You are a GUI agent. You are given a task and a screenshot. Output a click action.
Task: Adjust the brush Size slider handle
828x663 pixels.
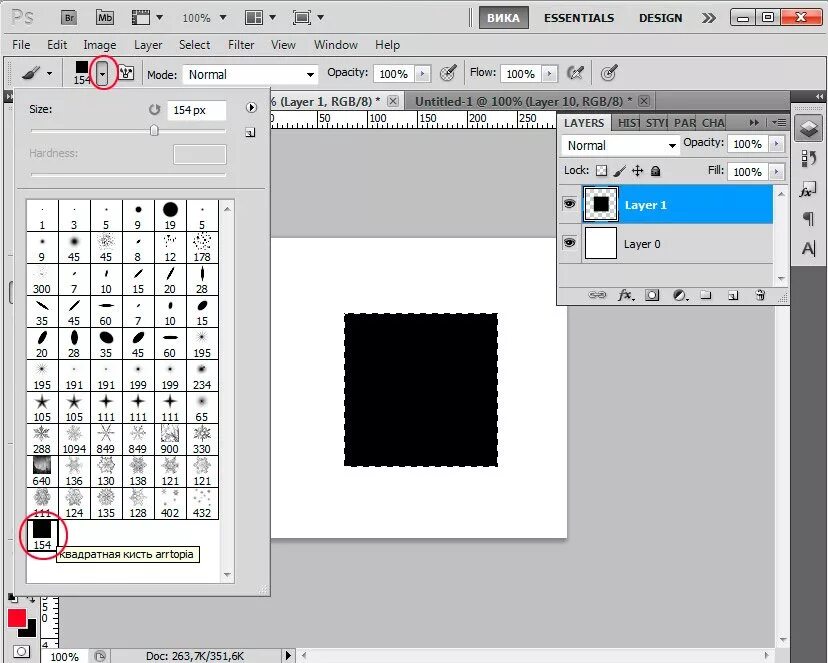click(x=154, y=130)
